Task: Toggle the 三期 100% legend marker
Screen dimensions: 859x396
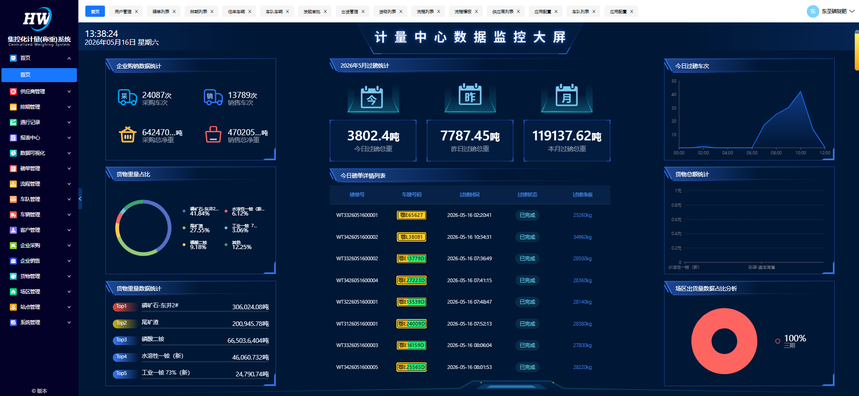Action: 777,341
